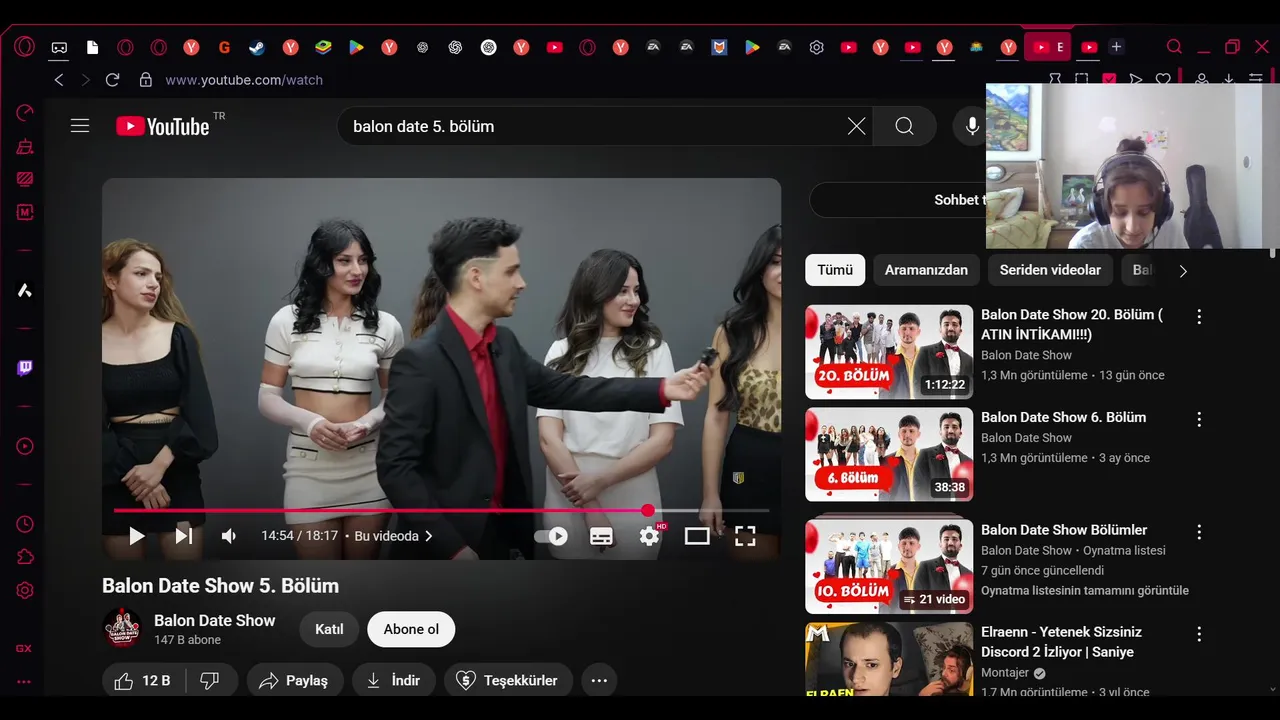Open browser downloads arrow icon
The height and width of the screenshot is (720, 1280).
(x=1229, y=79)
